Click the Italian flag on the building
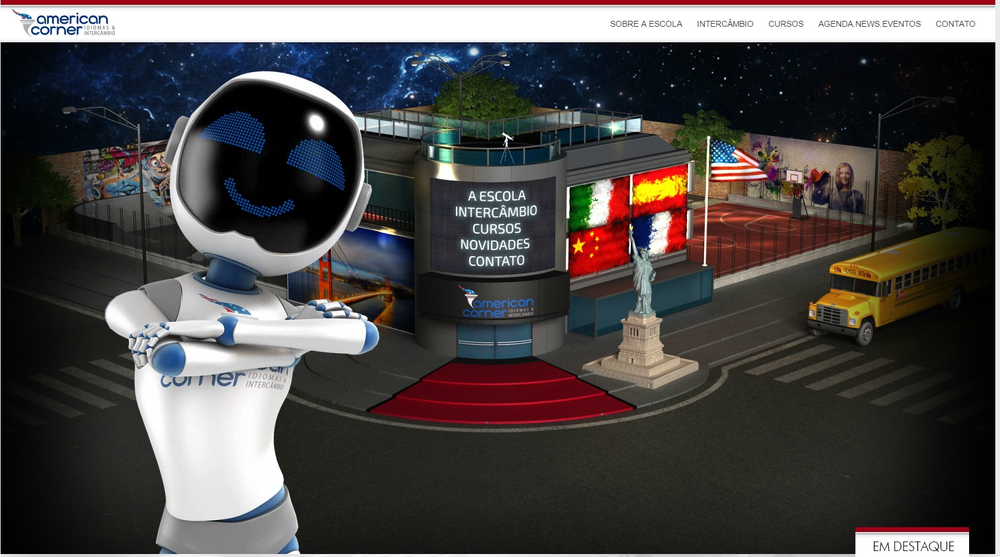1000x557 pixels. click(598, 204)
